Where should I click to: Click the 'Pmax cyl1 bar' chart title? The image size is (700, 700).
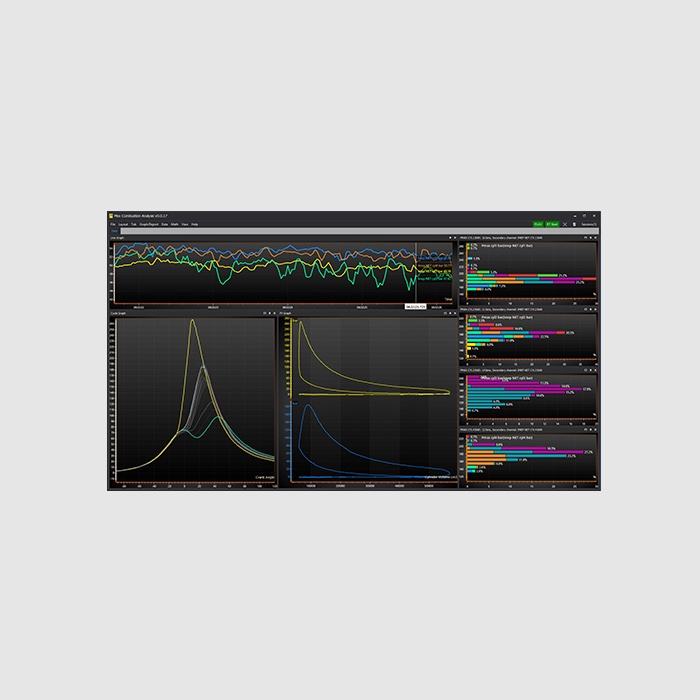(x=507, y=246)
